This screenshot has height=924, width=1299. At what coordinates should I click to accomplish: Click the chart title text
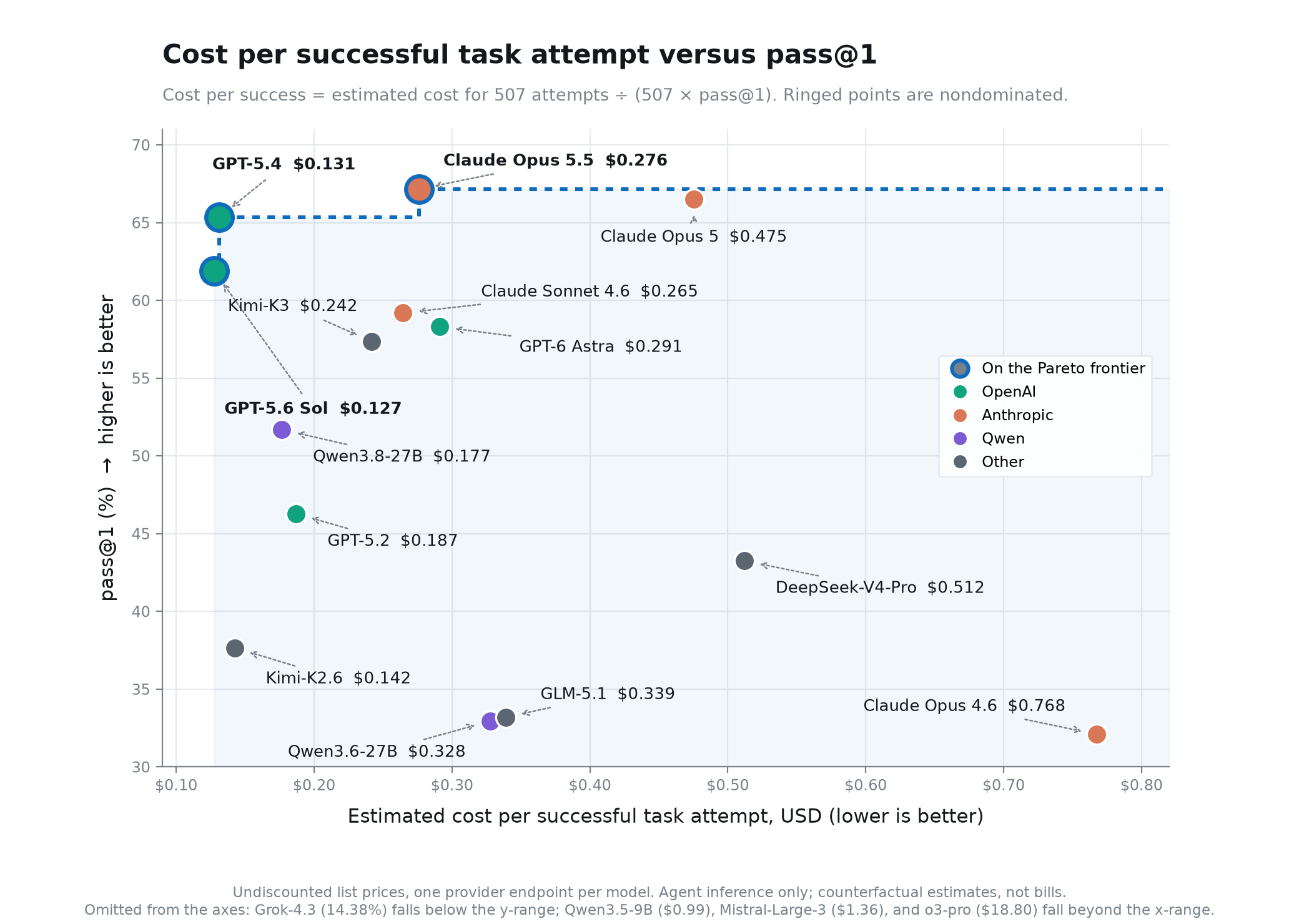520,55
